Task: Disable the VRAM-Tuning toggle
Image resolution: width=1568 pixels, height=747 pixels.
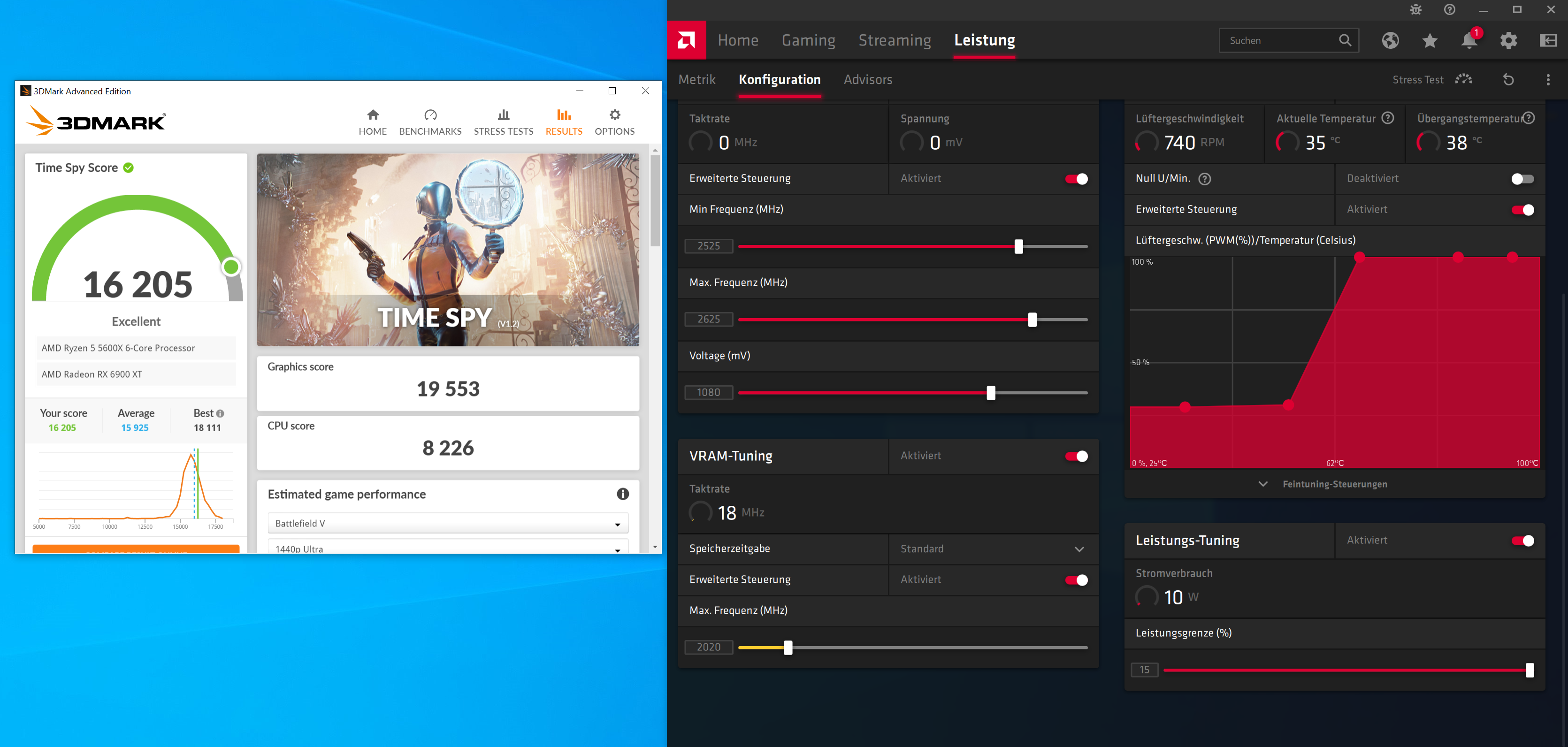Action: pos(1076,456)
